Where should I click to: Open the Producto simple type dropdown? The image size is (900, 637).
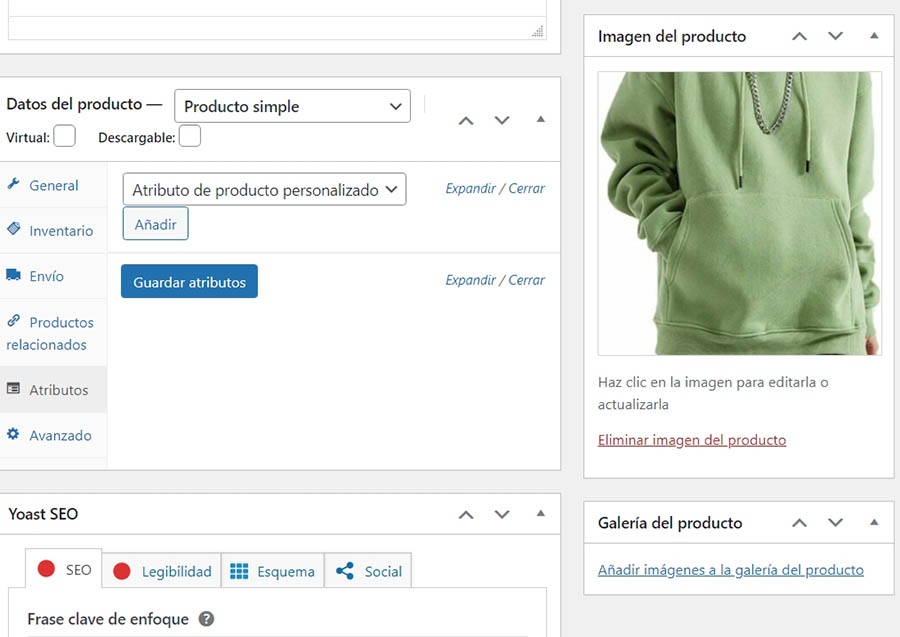click(x=292, y=106)
